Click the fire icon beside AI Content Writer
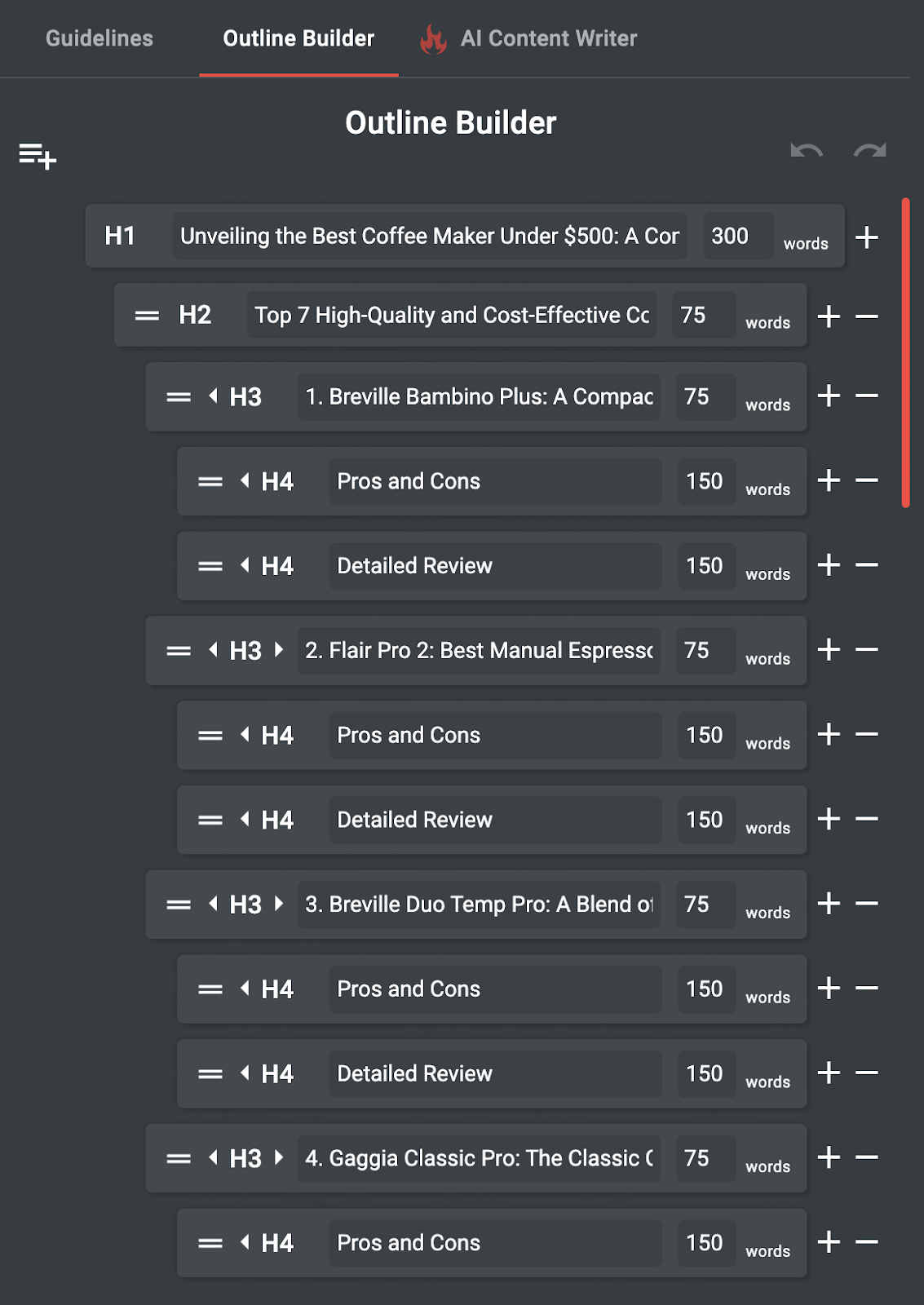Screen dimensions: 924x1305 click(x=433, y=38)
